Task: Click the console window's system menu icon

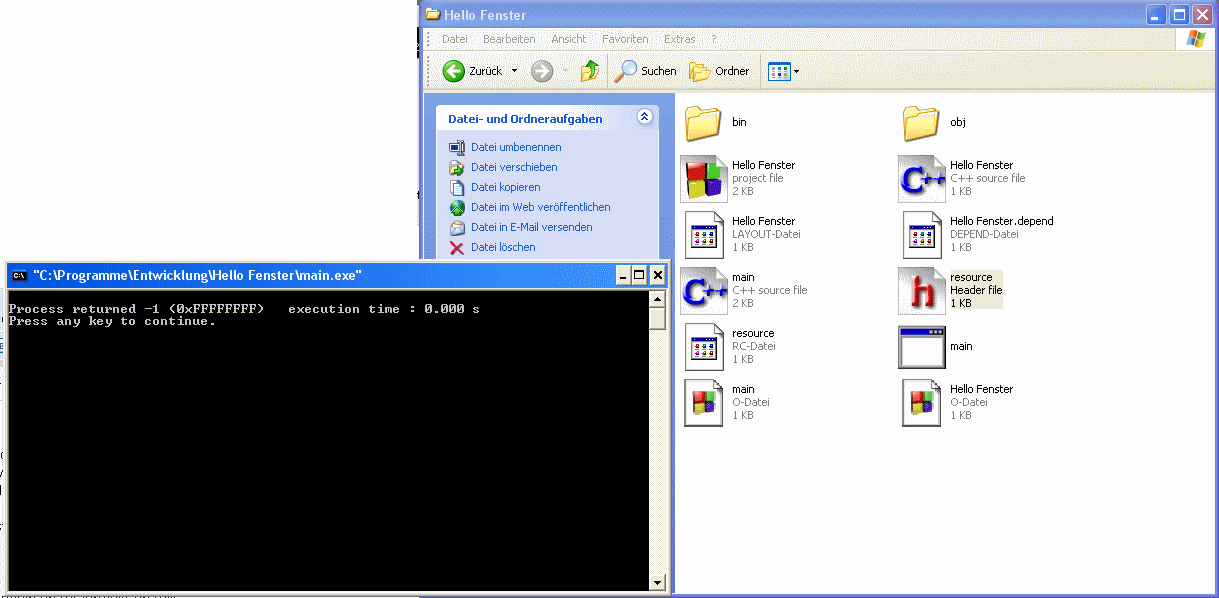Action: click(19, 275)
